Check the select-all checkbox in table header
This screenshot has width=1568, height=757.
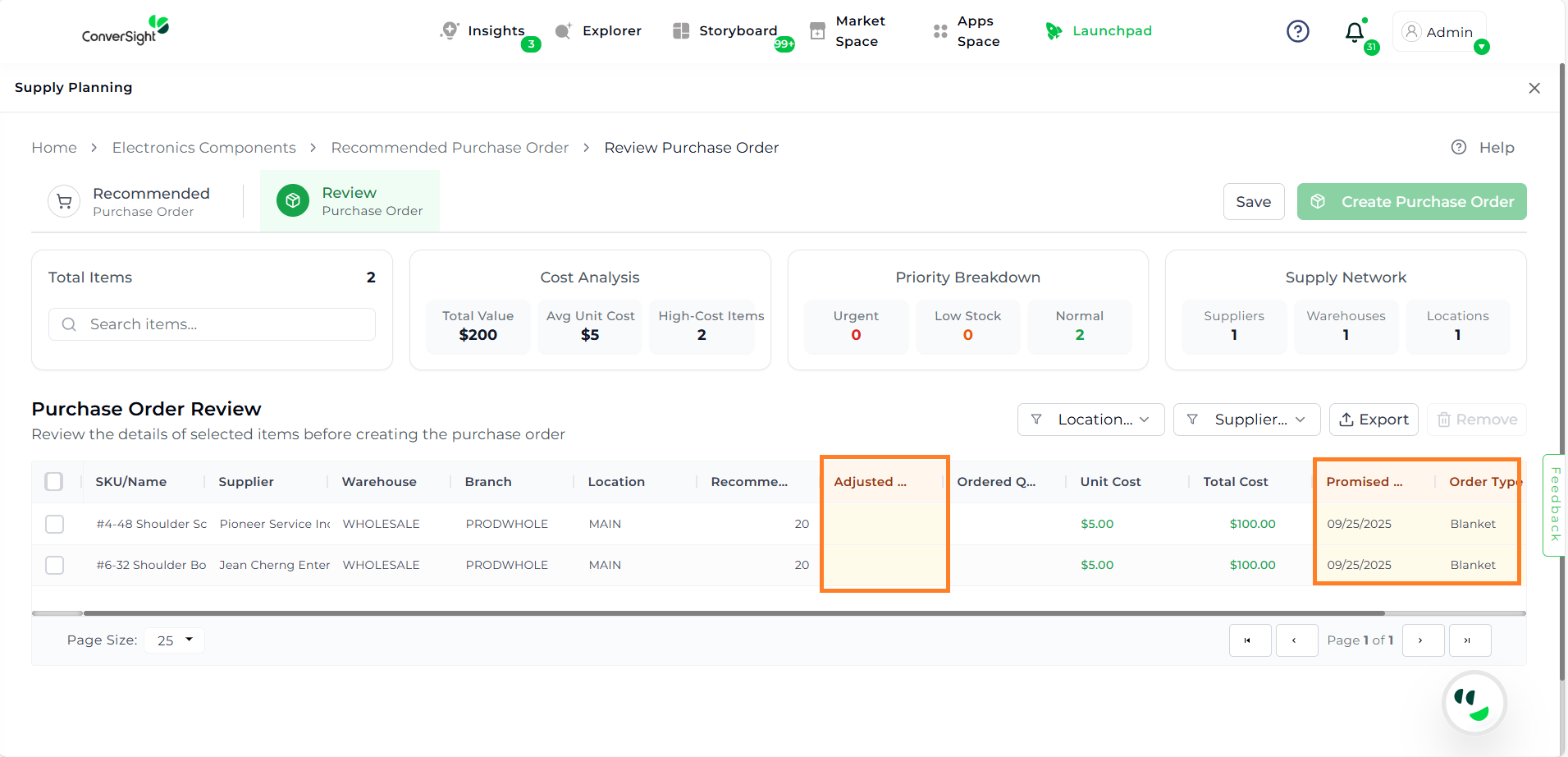[x=54, y=482]
